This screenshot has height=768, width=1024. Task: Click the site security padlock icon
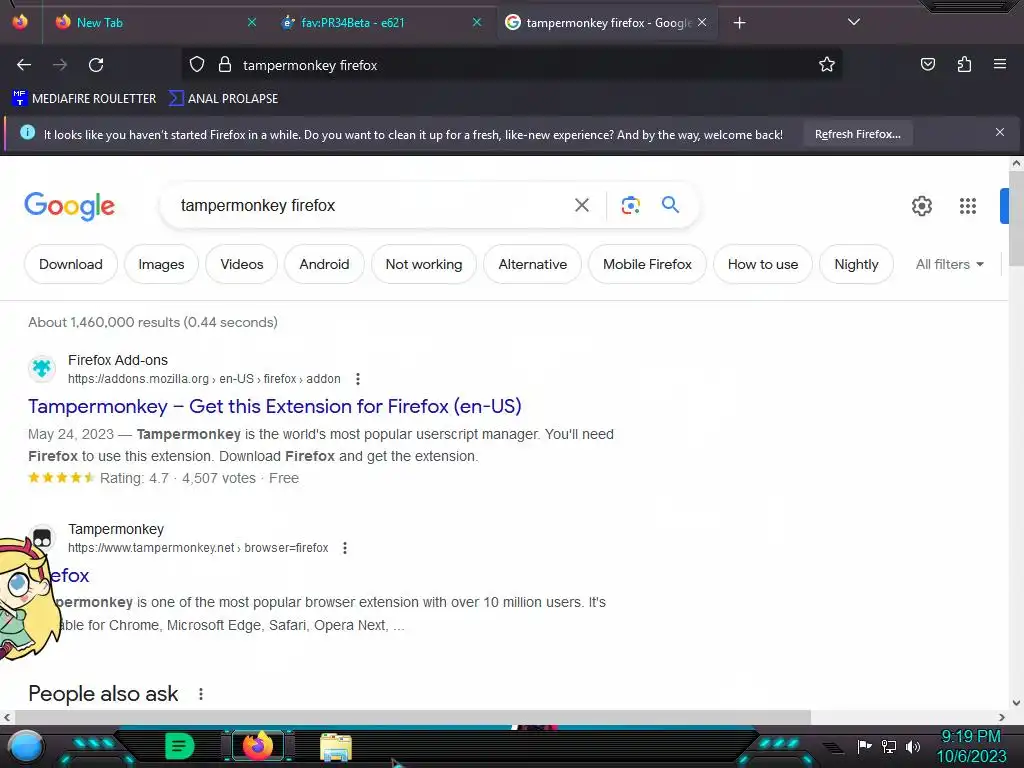tap(225, 65)
